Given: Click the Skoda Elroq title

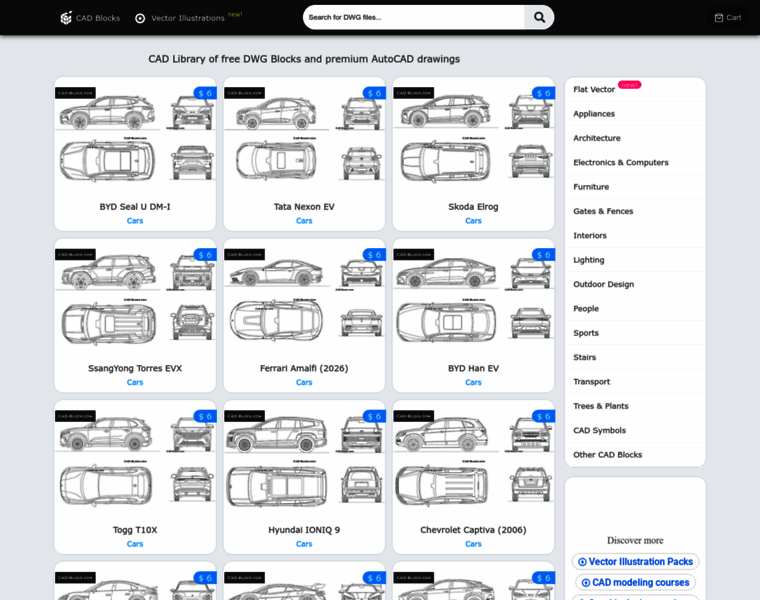Looking at the screenshot, I should (x=473, y=207).
